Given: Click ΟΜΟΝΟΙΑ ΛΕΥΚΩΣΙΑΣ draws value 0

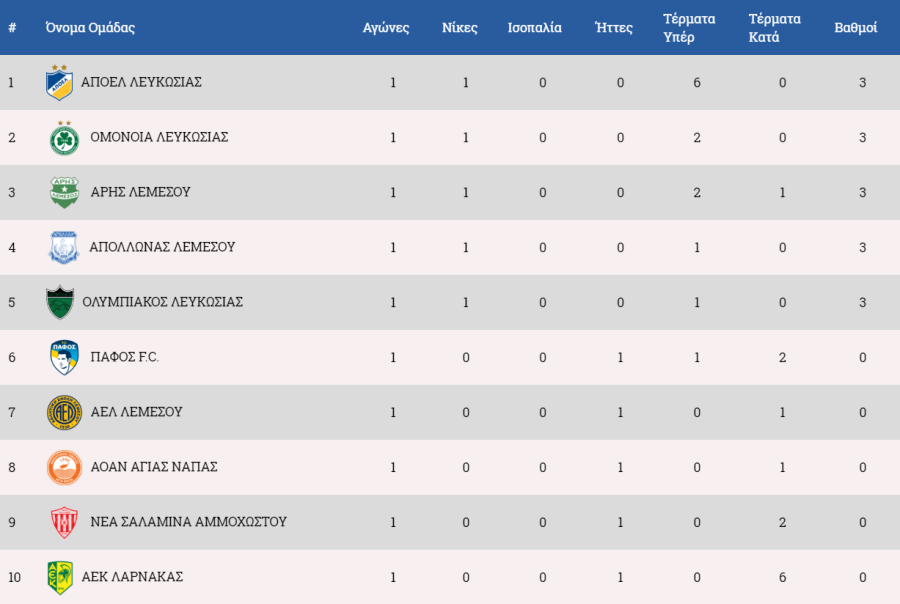Looking at the screenshot, I should point(542,138).
